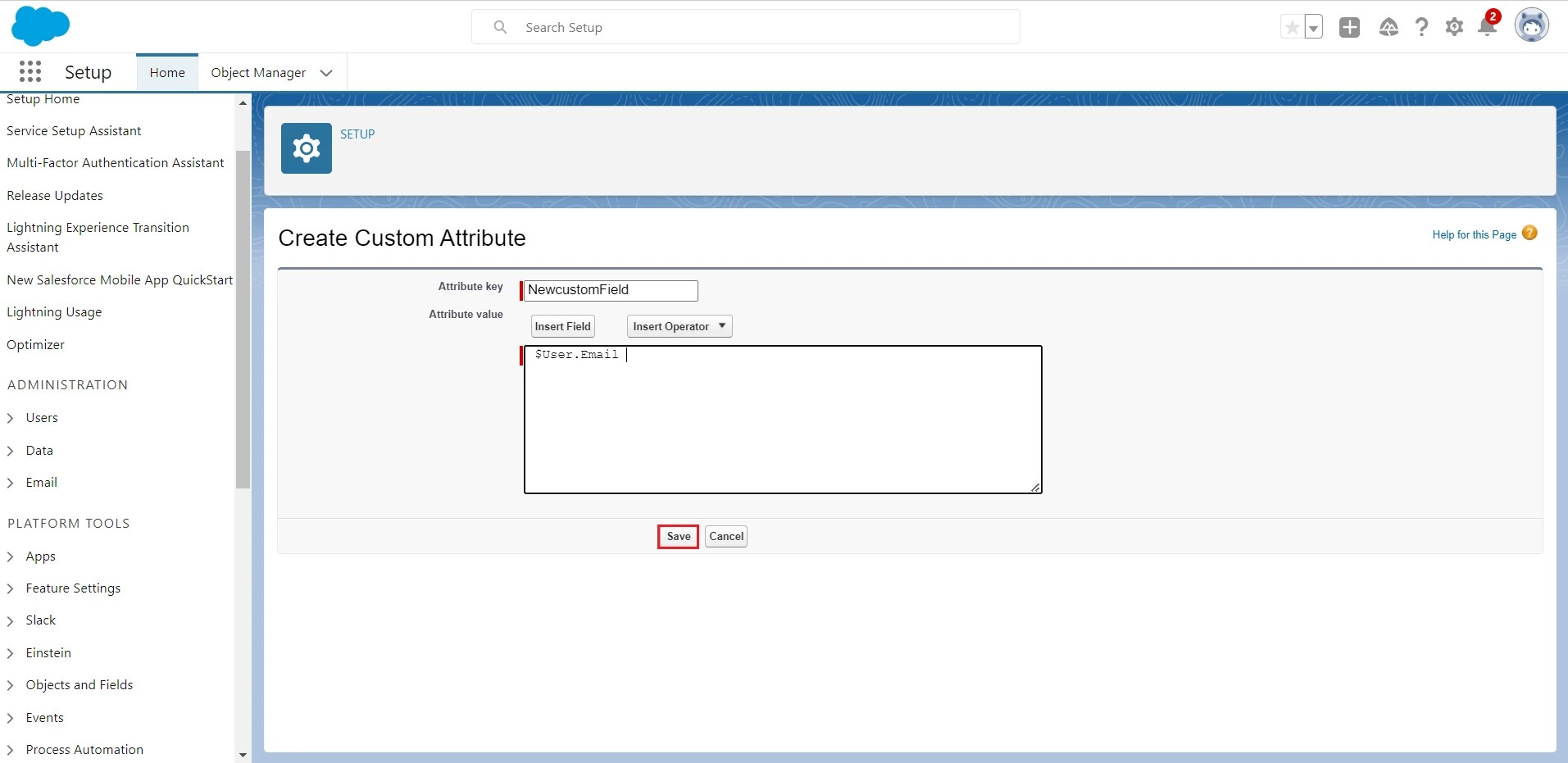
Task: Open the Insert Operator dropdown
Action: pos(678,325)
